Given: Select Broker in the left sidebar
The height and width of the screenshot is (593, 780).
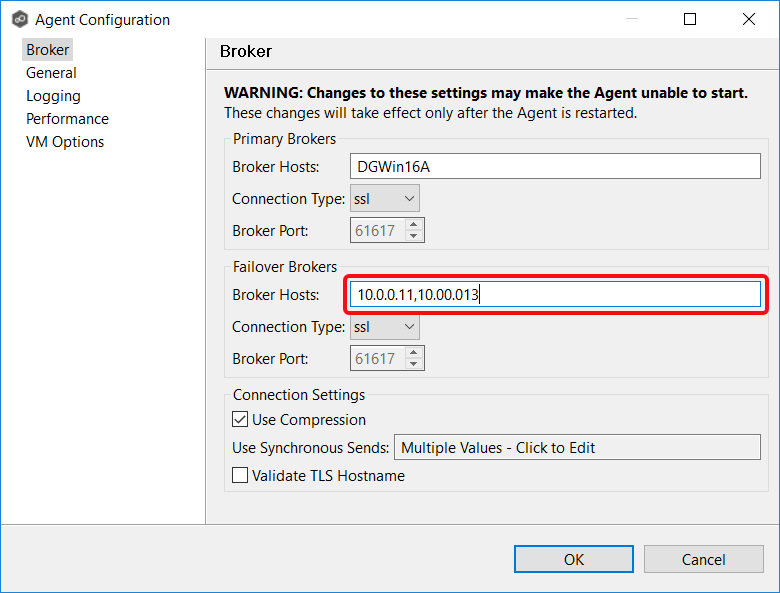Looking at the screenshot, I should pos(48,50).
